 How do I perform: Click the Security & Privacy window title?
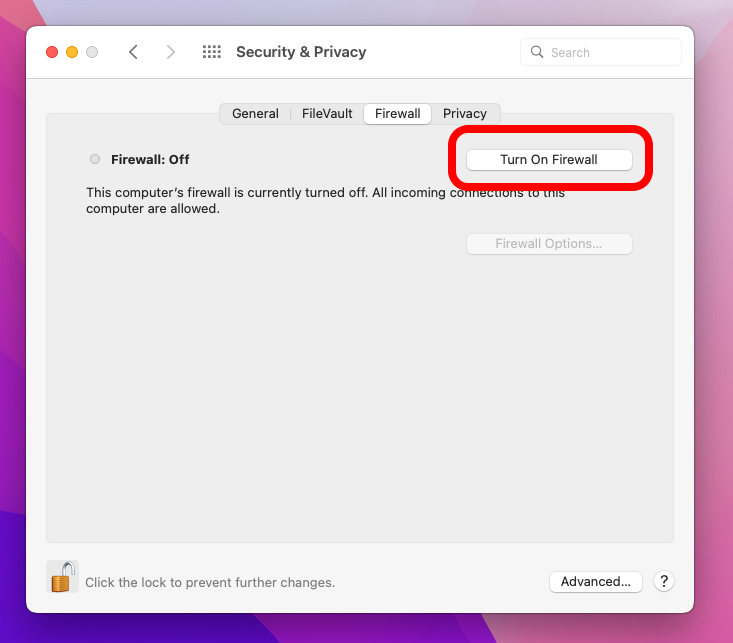301,52
